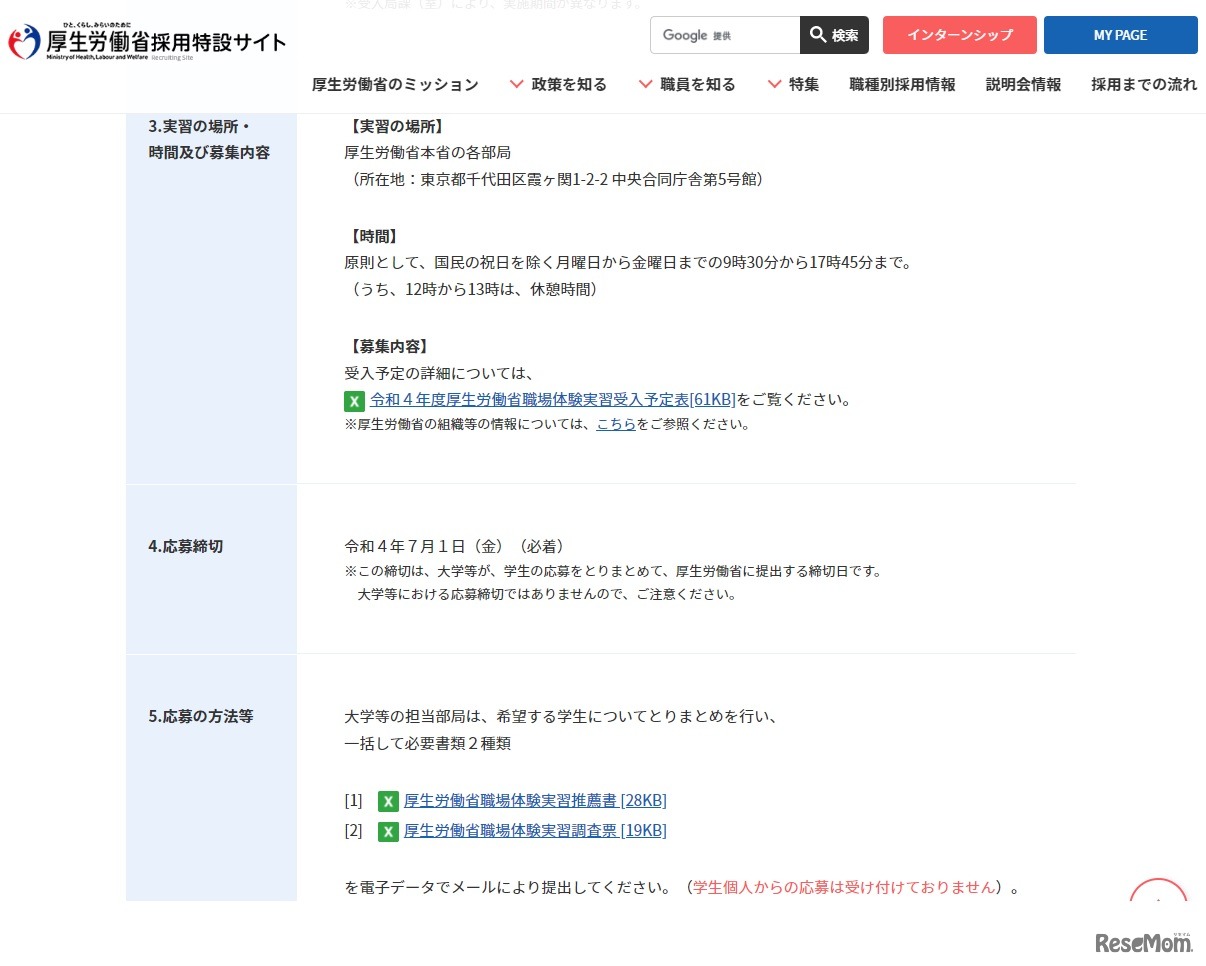Select the address line 東京都千代田区霞ヶ関1-2-2
1206x966 pixels.
514,180
